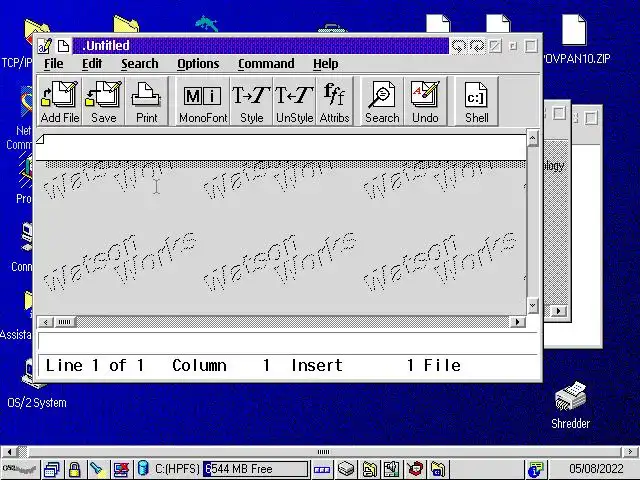Click the 'Line 1 of 1' status text

coord(94,365)
